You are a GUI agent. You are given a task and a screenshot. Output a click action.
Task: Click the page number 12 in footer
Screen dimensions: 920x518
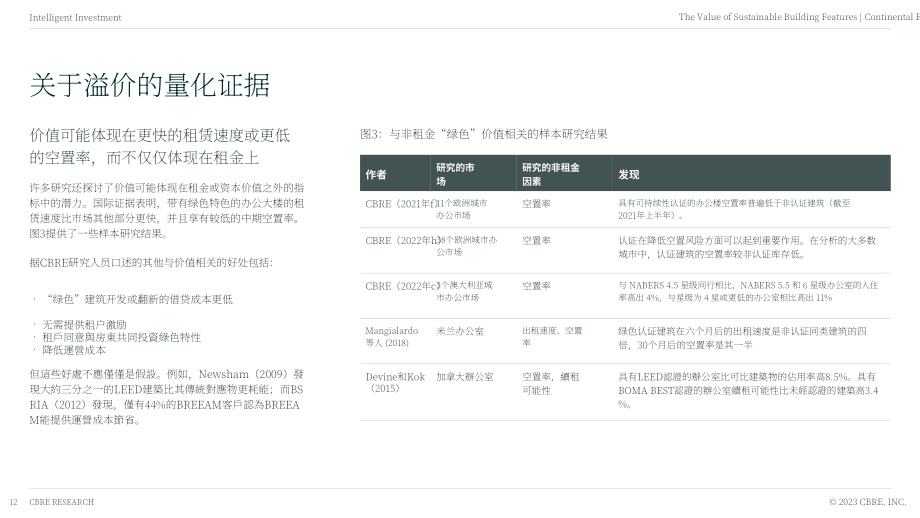(13, 502)
